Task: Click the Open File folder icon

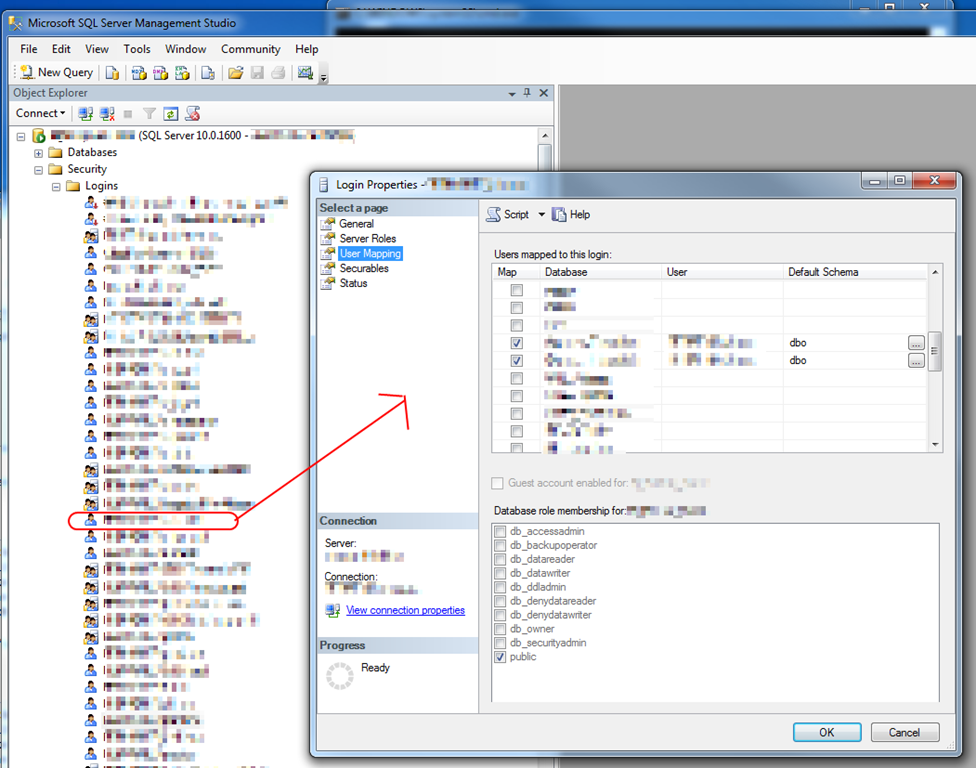Action: [235, 73]
